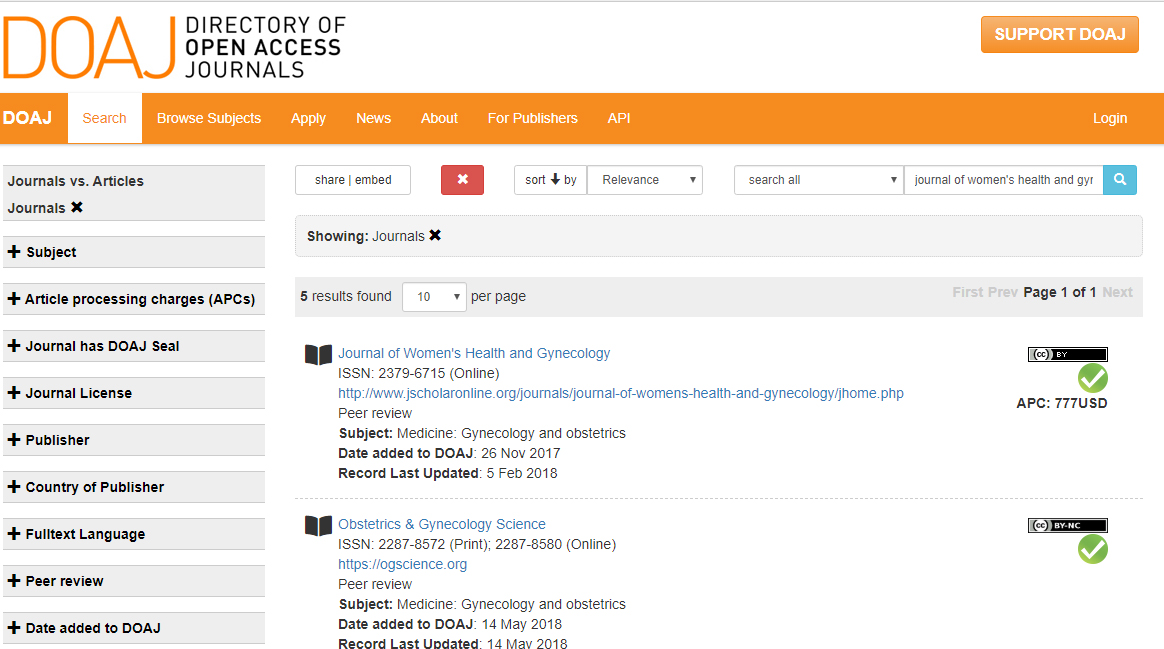Screen dimensions: 1164x649
Task: Open the search all field dropdown
Action: tap(819, 180)
